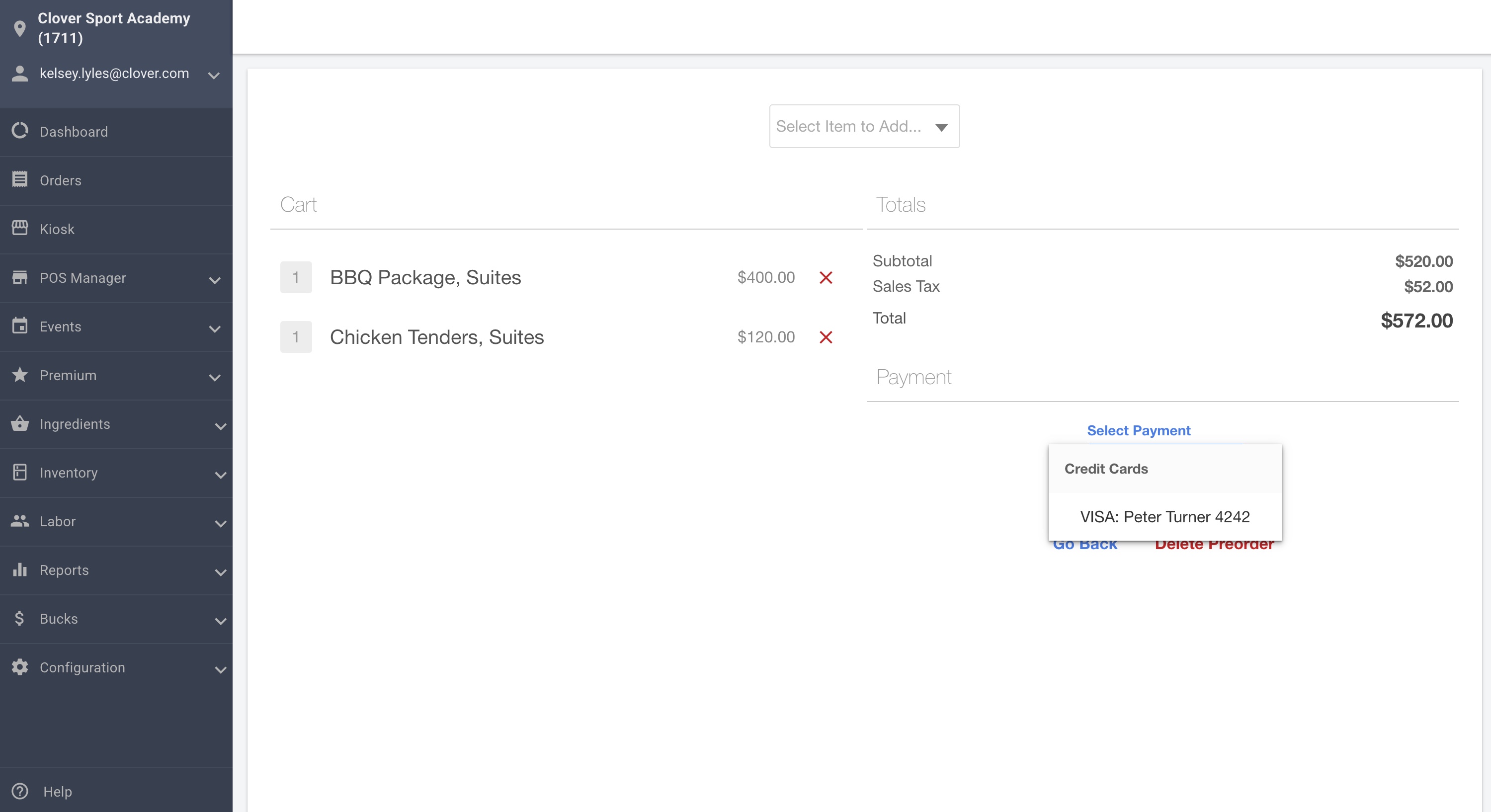Viewport: 1491px width, 812px height.
Task: Expand the Inventory submenu chevron
Action: [x=221, y=475]
